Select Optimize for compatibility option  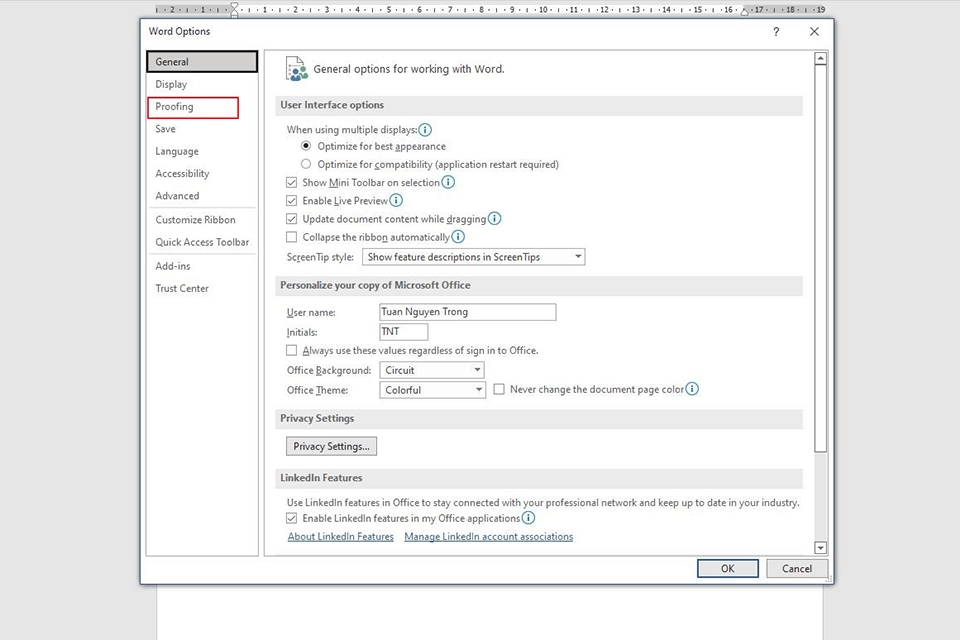(x=306, y=164)
